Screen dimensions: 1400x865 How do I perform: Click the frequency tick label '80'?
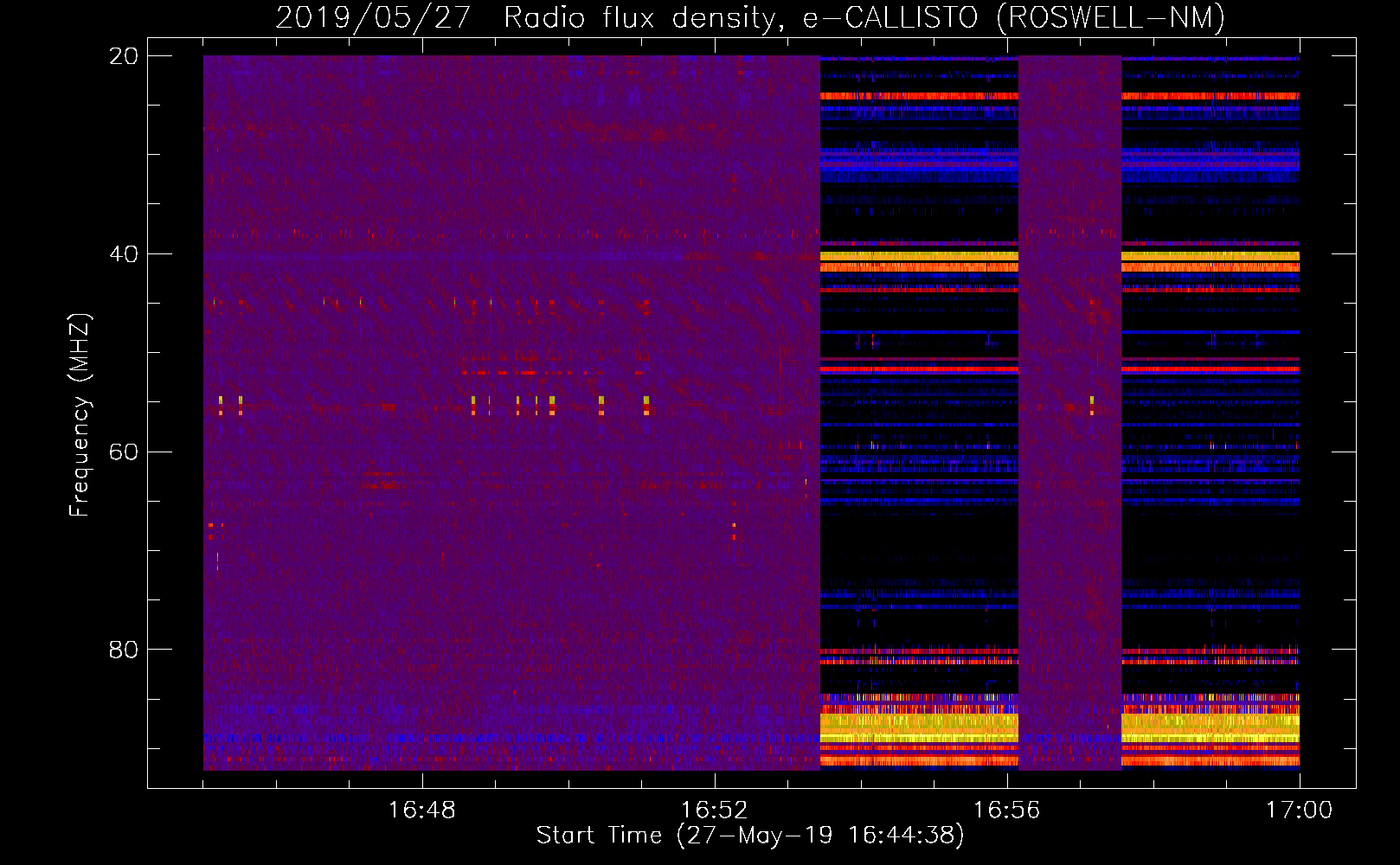[x=124, y=650]
